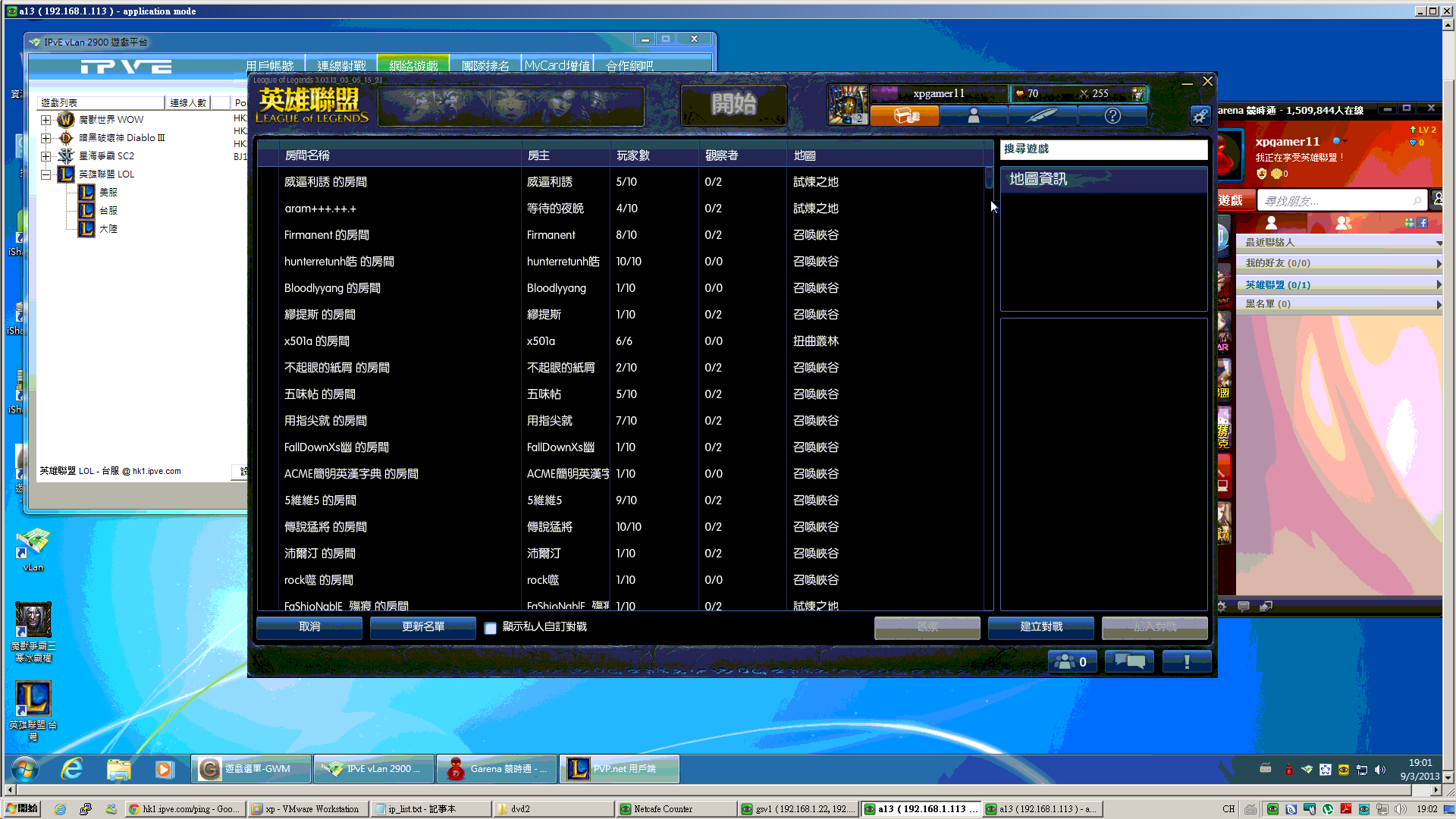Image resolution: width=1456 pixels, height=819 pixels.
Task: Enable 顯示私人自訂對戰 checkbox
Action: pyautogui.click(x=491, y=628)
